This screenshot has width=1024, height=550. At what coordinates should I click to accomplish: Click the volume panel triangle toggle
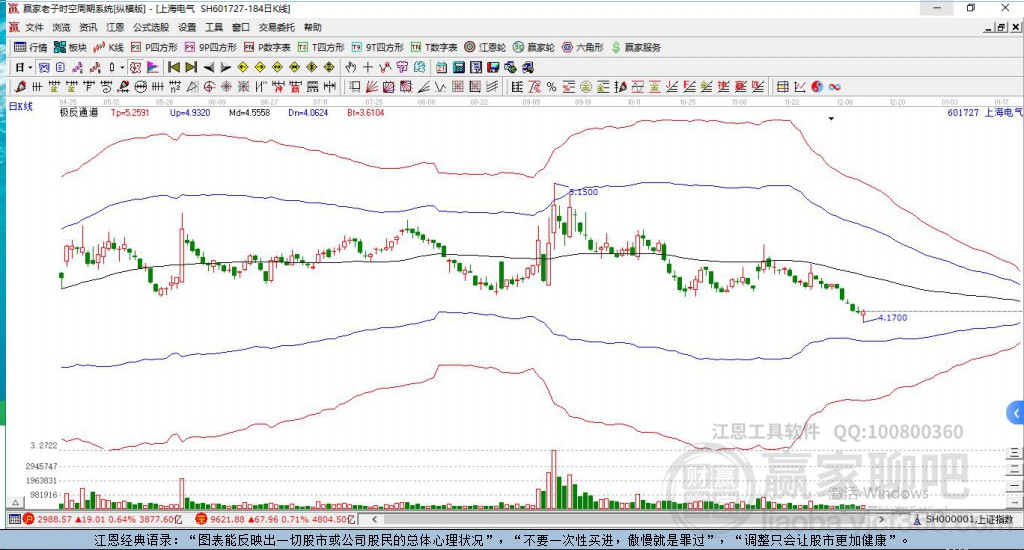click(x=15, y=502)
